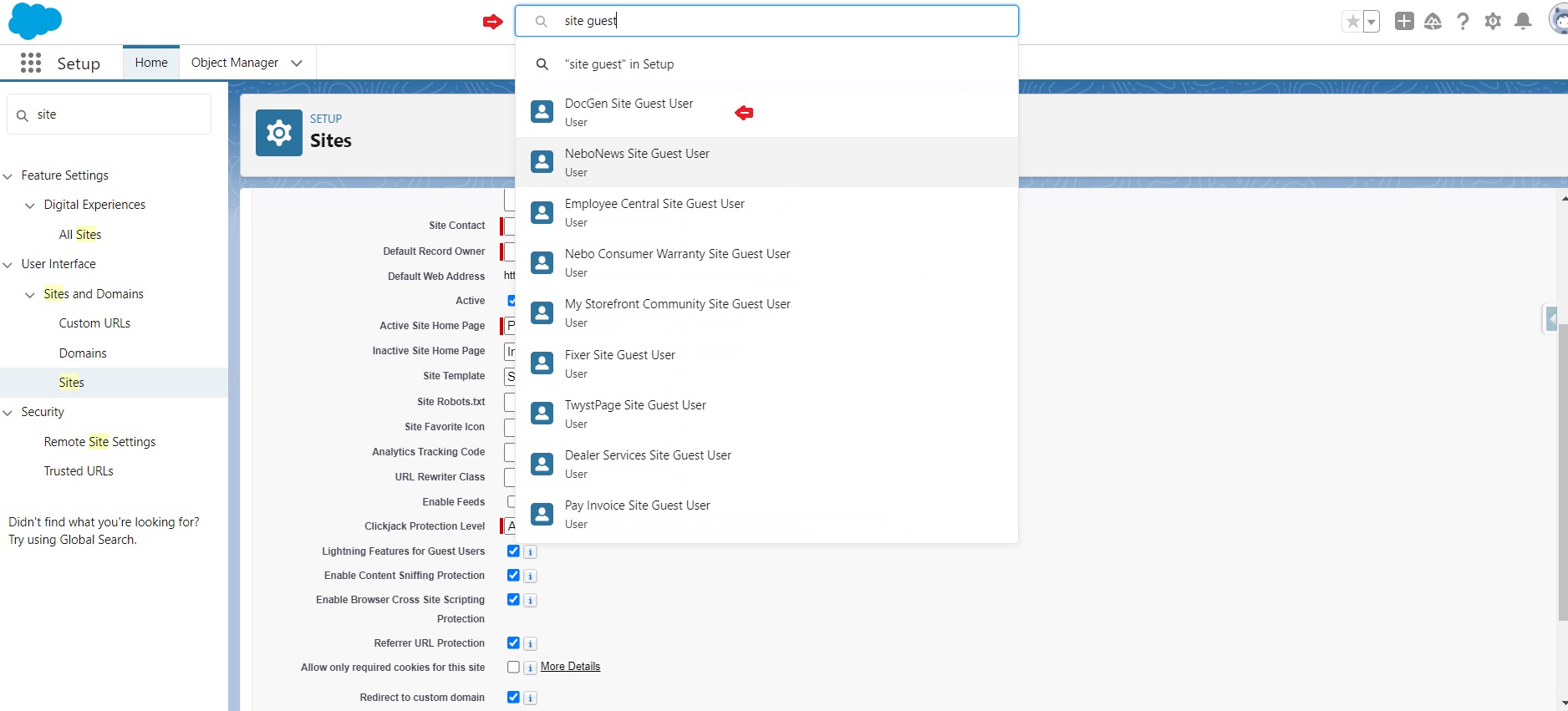Open the Trailhead guidance mountain icon
Screen dimensions: 1568x711
tap(1433, 22)
